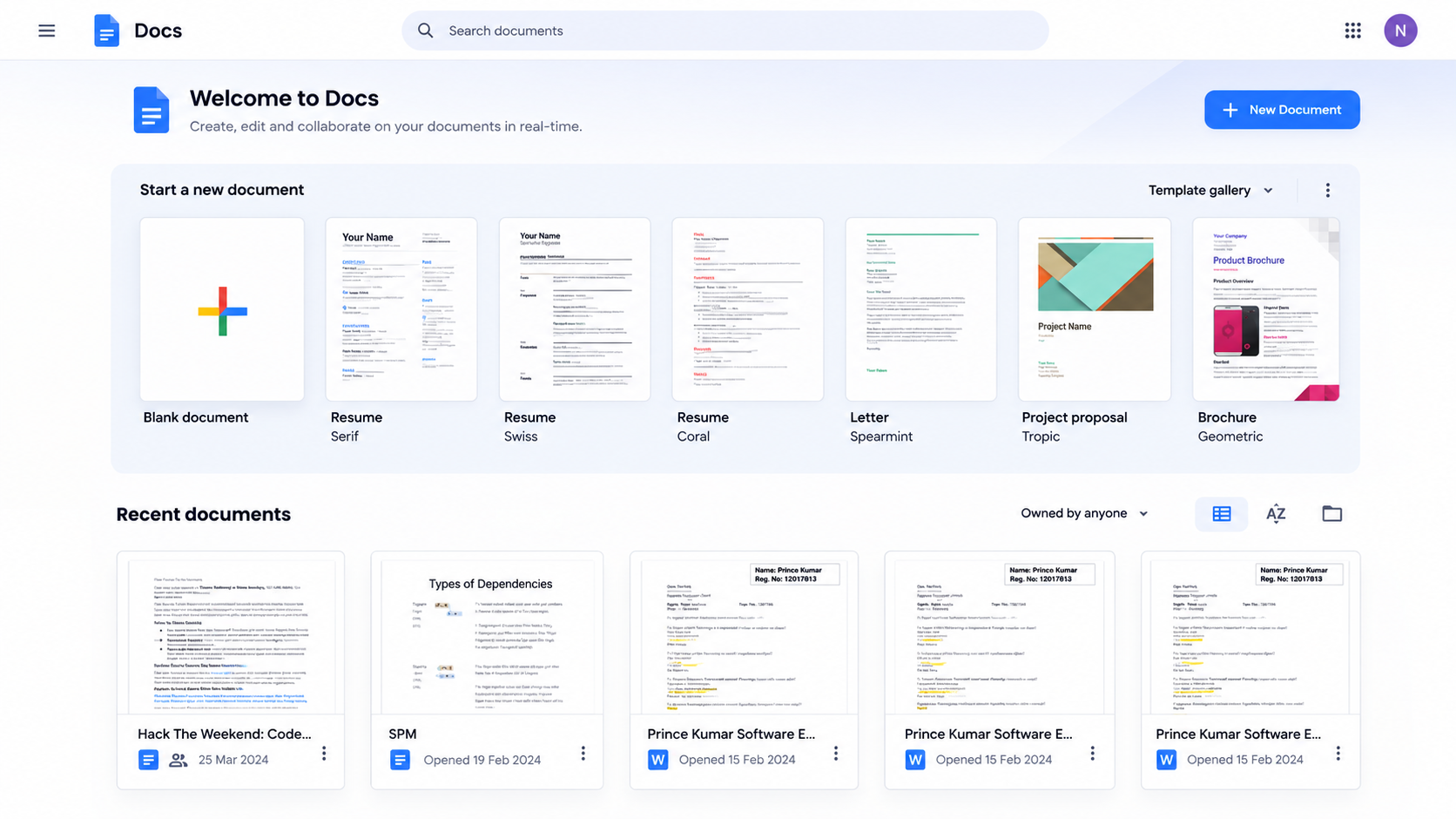Choose the Brochure Geometric template
The width and height of the screenshot is (1456, 819).
[x=1266, y=309]
